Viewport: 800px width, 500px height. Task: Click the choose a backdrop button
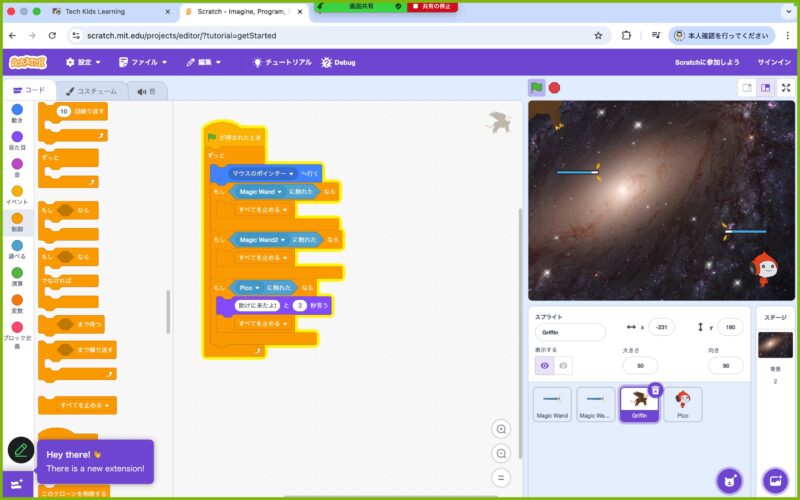click(x=775, y=480)
